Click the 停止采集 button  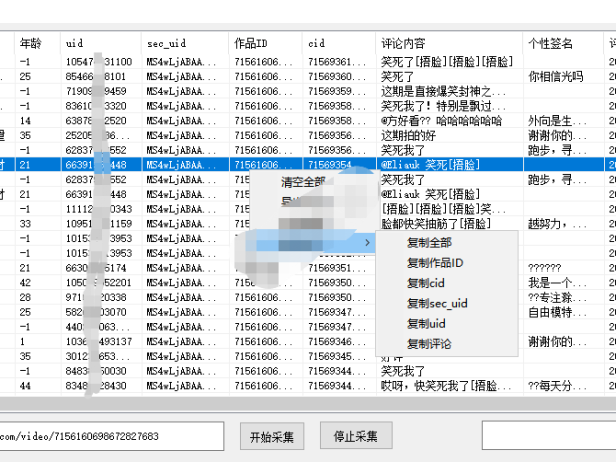click(x=356, y=436)
